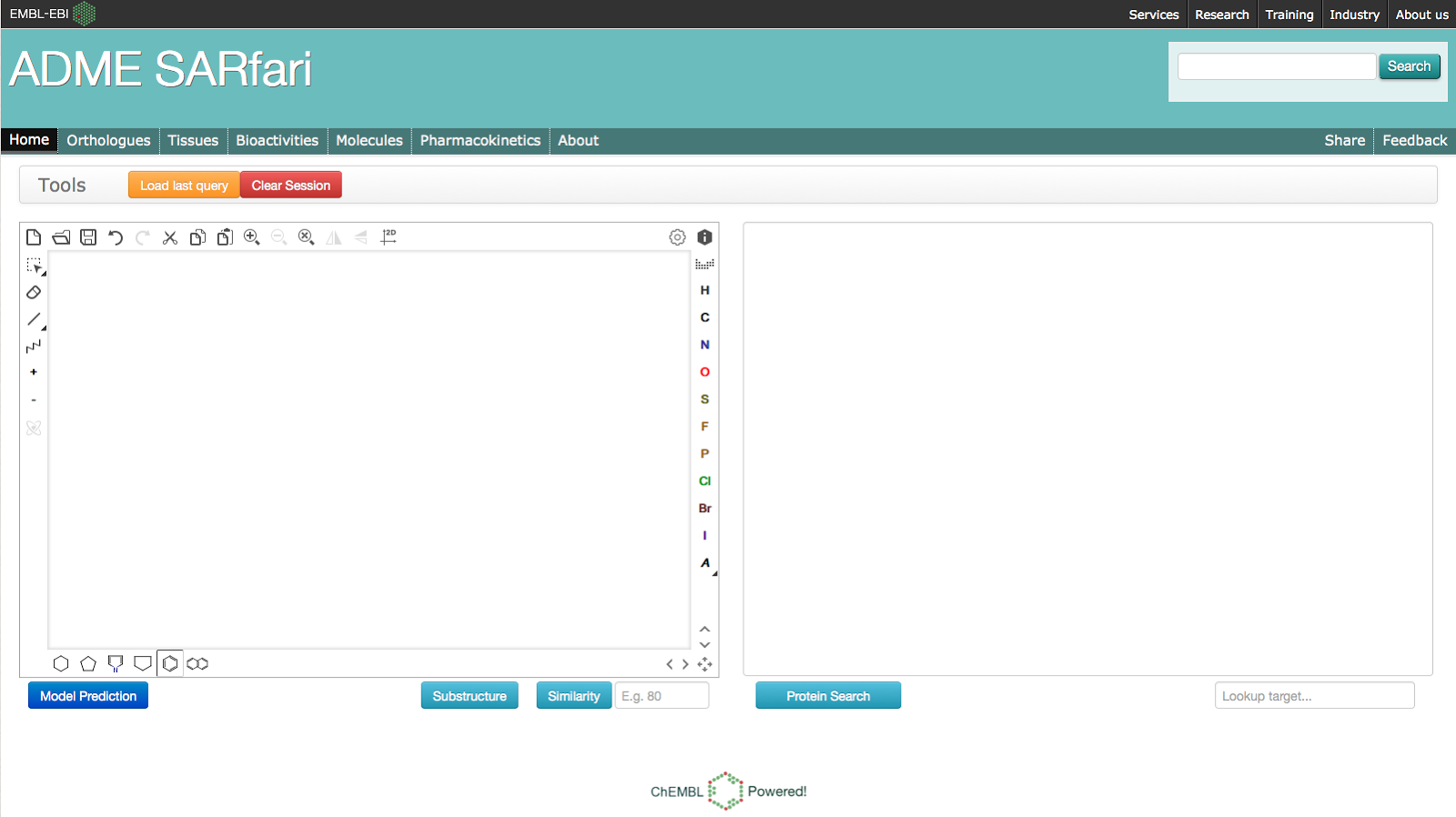Zoom in on the sketch canvas
The image size is (1456, 817).
pyautogui.click(x=252, y=237)
